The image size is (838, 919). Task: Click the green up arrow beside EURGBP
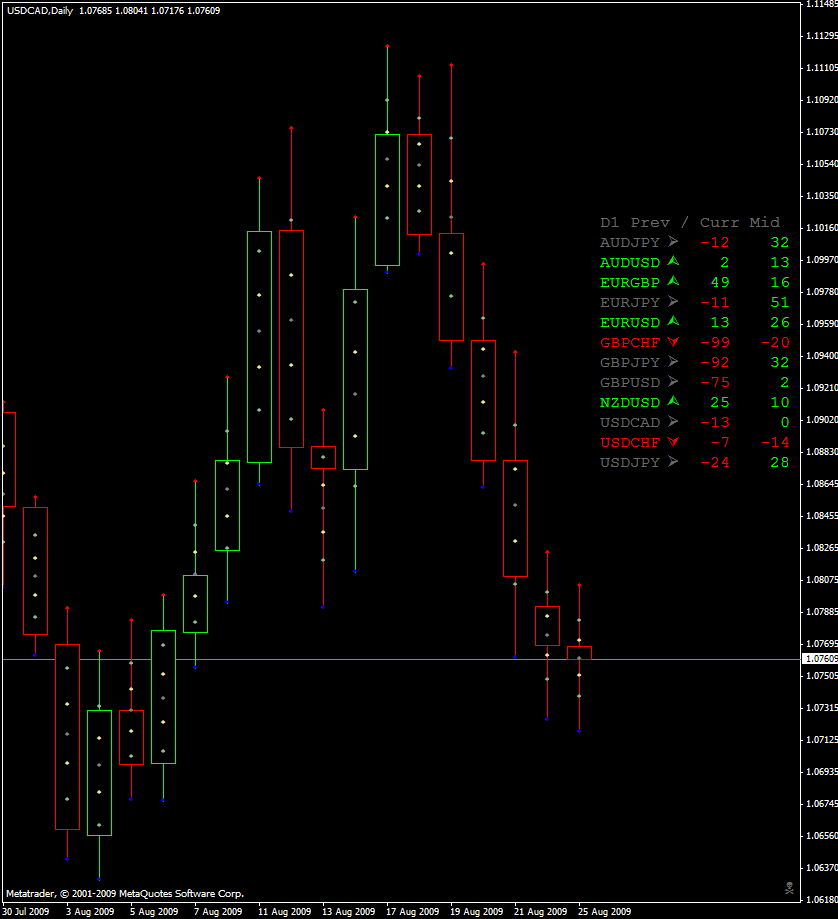pos(673,281)
